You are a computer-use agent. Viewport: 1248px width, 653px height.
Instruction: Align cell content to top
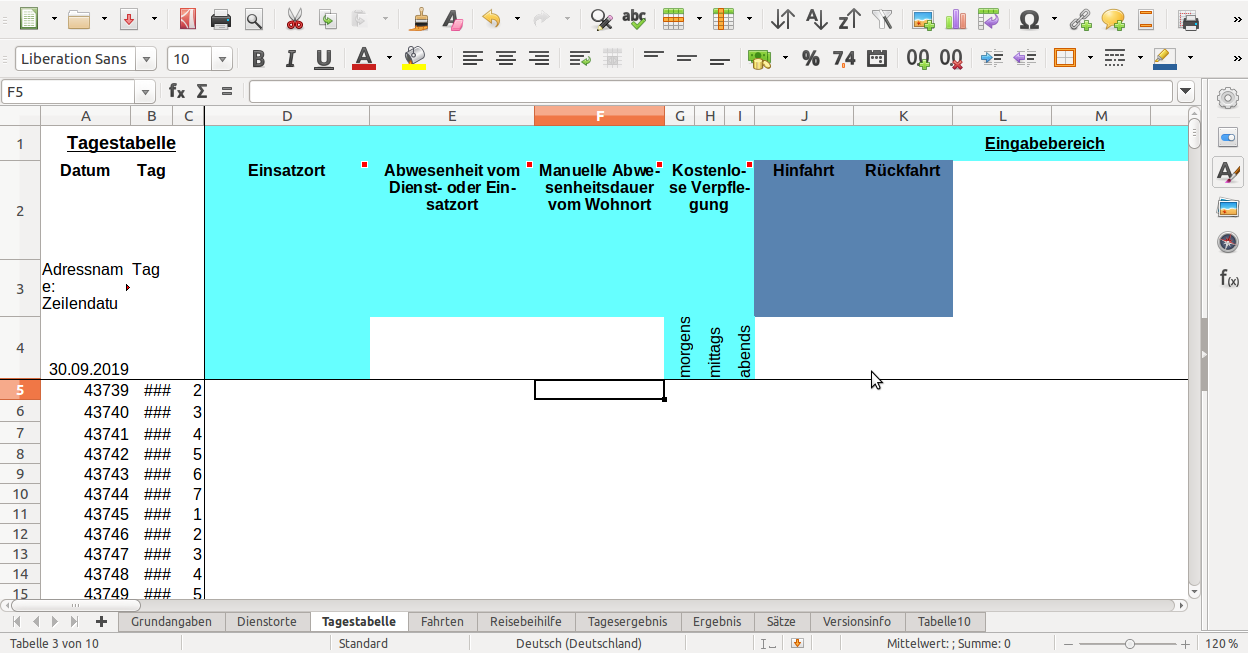(x=653, y=59)
